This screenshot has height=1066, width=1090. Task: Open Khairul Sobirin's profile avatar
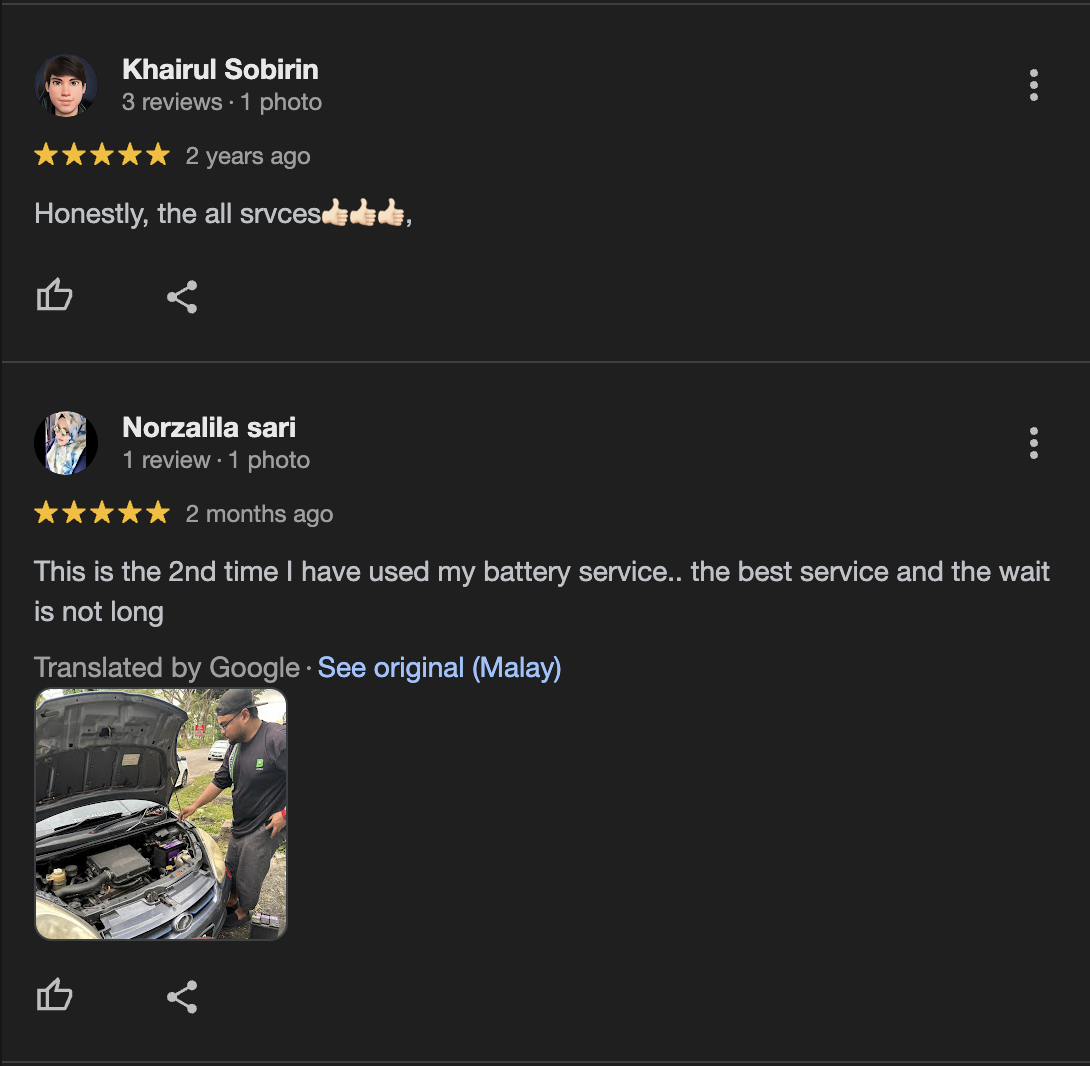point(66,86)
